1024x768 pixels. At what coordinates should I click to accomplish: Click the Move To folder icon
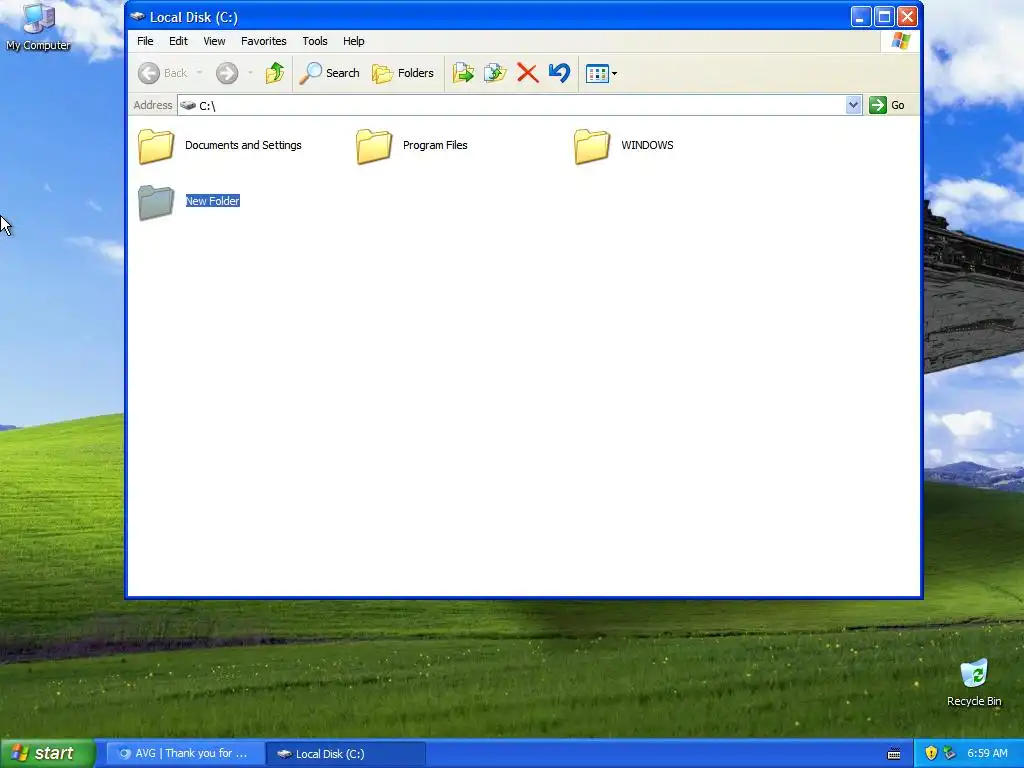pyautogui.click(x=463, y=73)
